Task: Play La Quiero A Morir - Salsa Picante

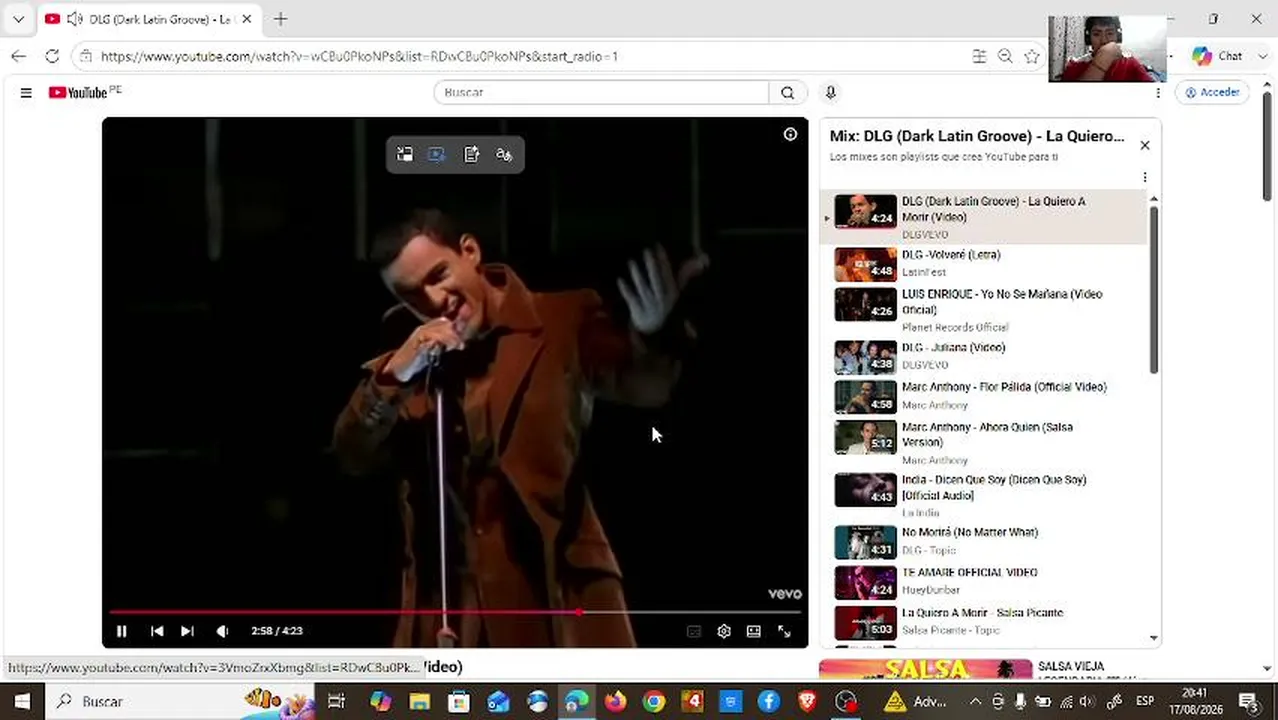Action: [x=985, y=621]
